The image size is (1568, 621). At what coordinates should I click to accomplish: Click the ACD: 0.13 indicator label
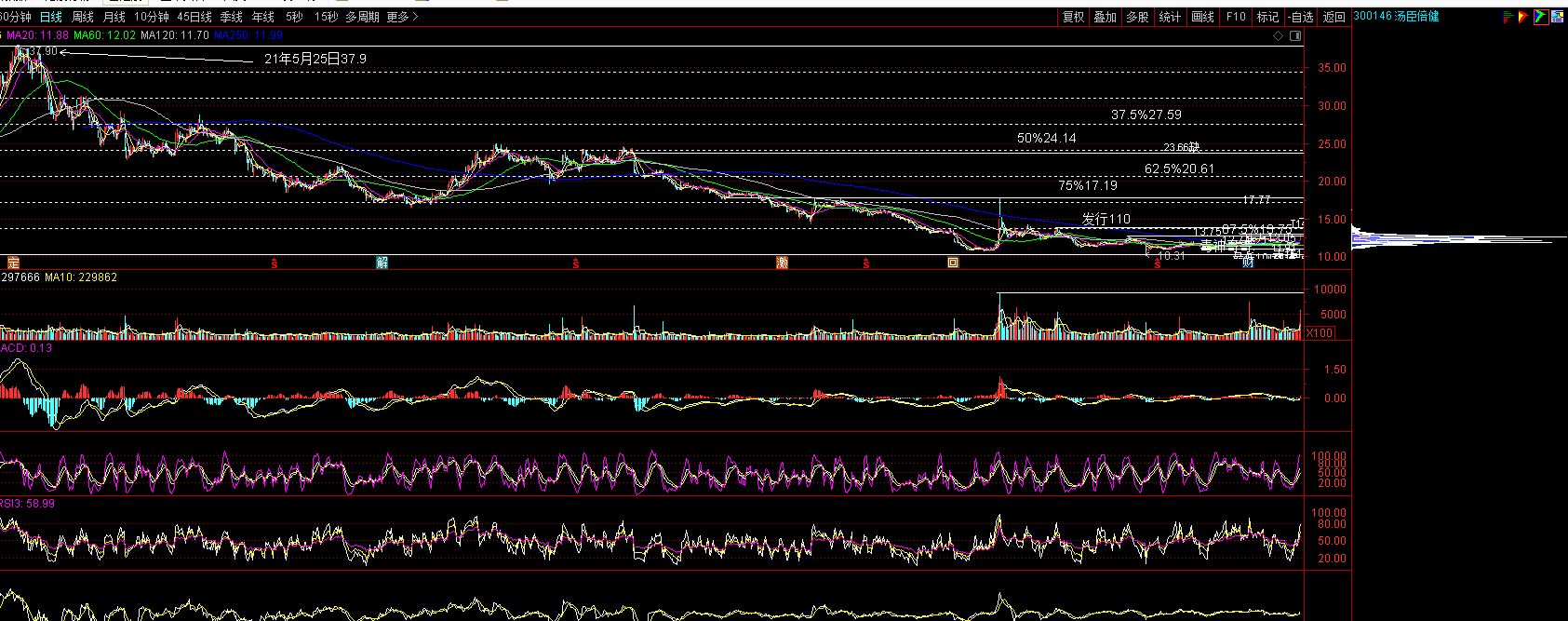tap(26, 348)
